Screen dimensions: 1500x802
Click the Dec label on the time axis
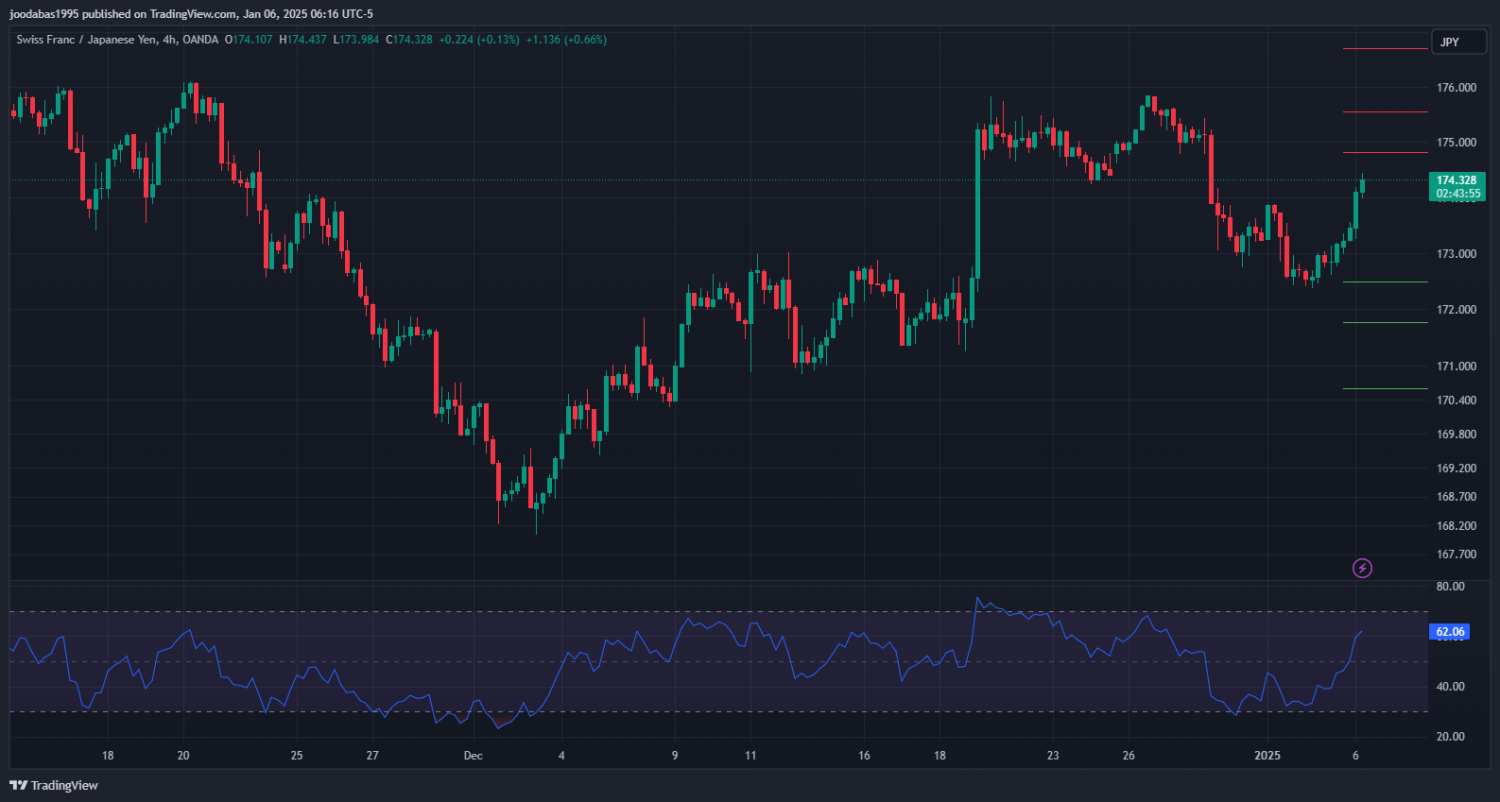point(474,756)
